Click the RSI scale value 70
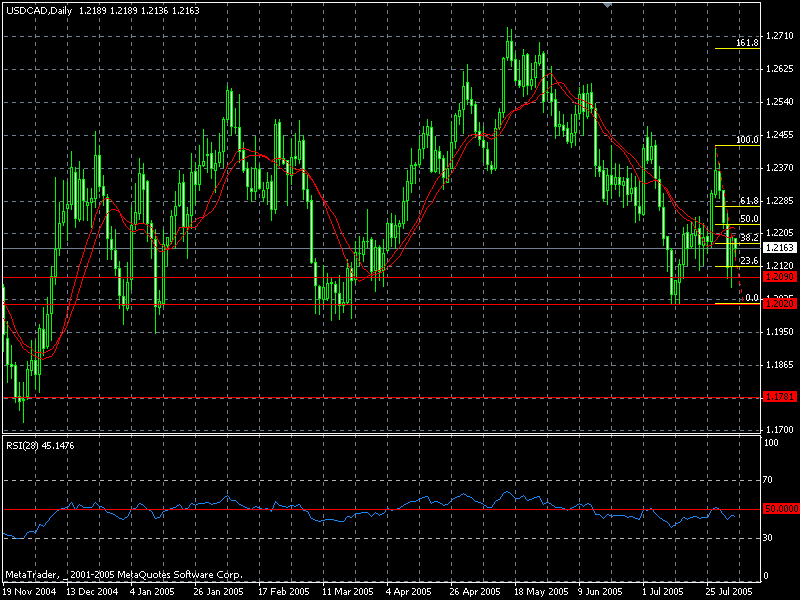Screen dimensions: 800x600 tap(768, 480)
